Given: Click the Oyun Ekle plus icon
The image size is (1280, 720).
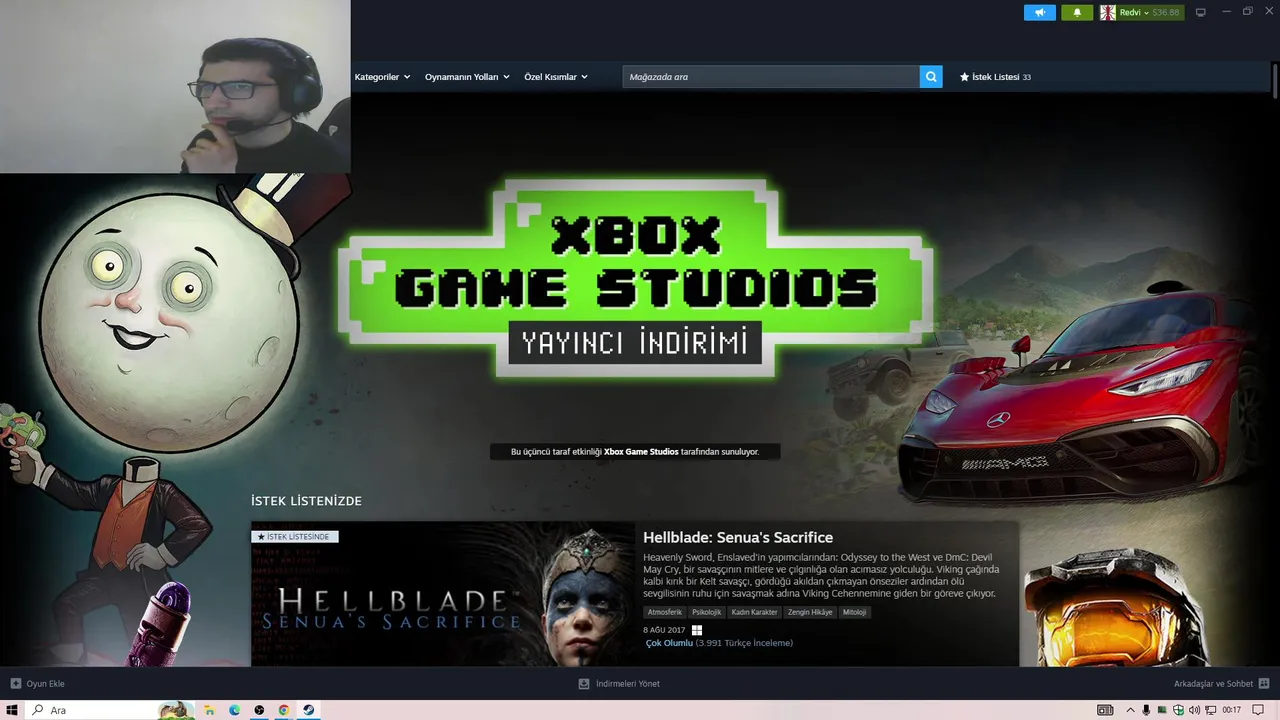Looking at the screenshot, I should [15, 684].
